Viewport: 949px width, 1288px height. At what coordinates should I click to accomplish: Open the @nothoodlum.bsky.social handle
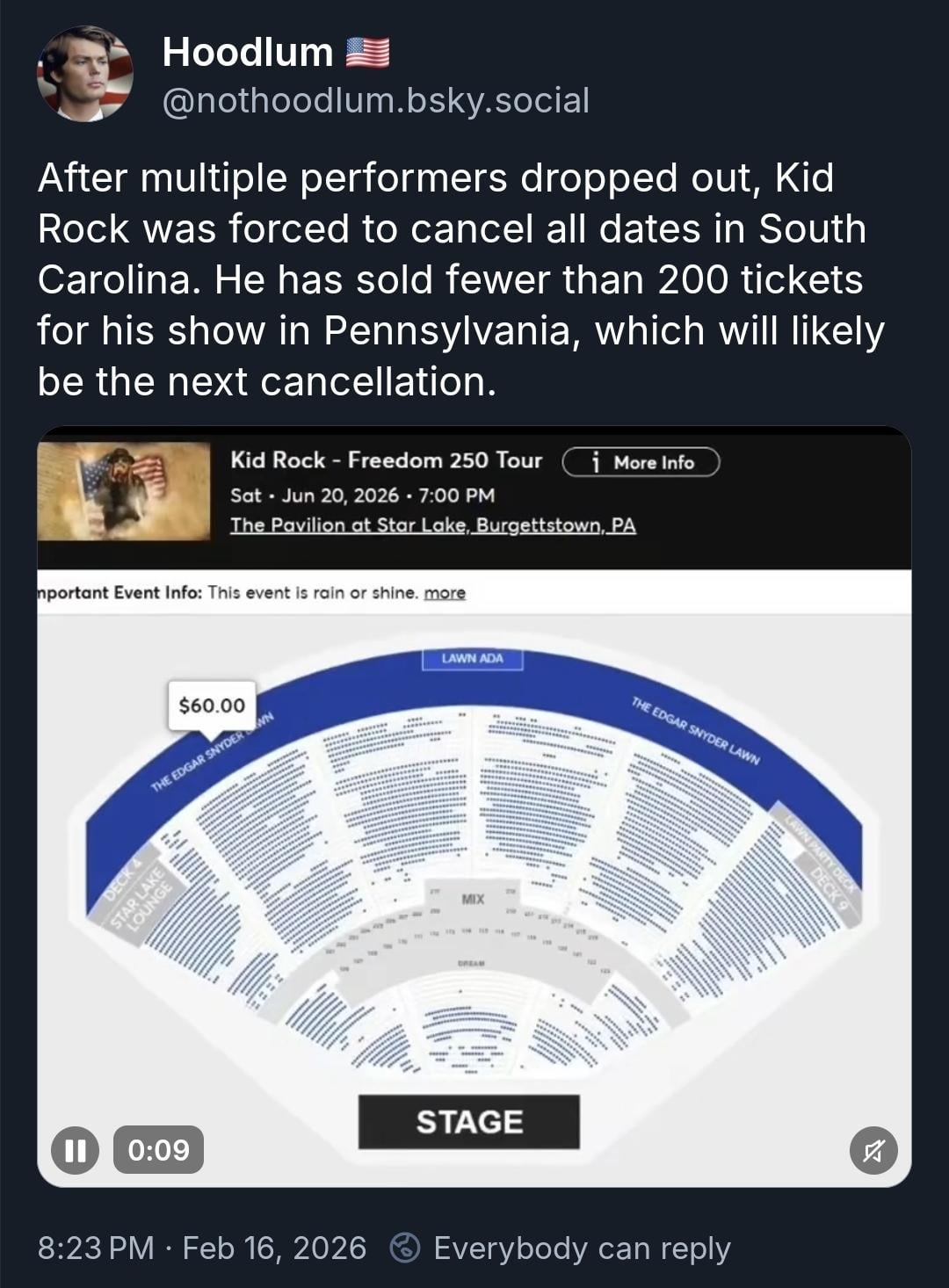(x=376, y=101)
